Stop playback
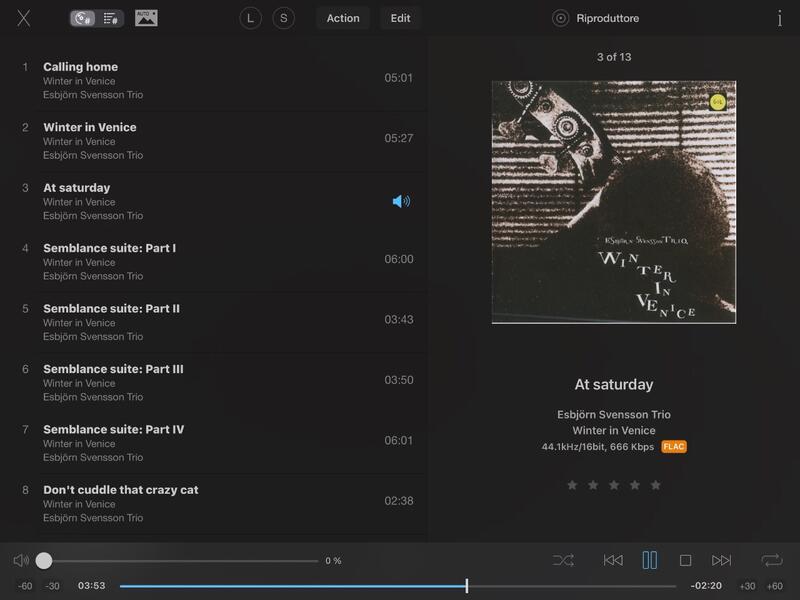Image resolution: width=800 pixels, height=600 pixels. coord(686,560)
